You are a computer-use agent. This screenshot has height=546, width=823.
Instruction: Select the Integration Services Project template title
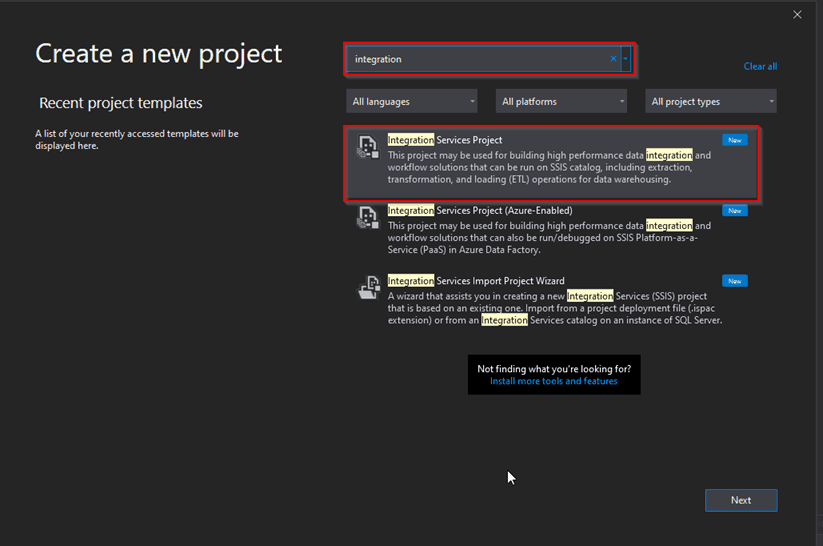[x=445, y=140]
